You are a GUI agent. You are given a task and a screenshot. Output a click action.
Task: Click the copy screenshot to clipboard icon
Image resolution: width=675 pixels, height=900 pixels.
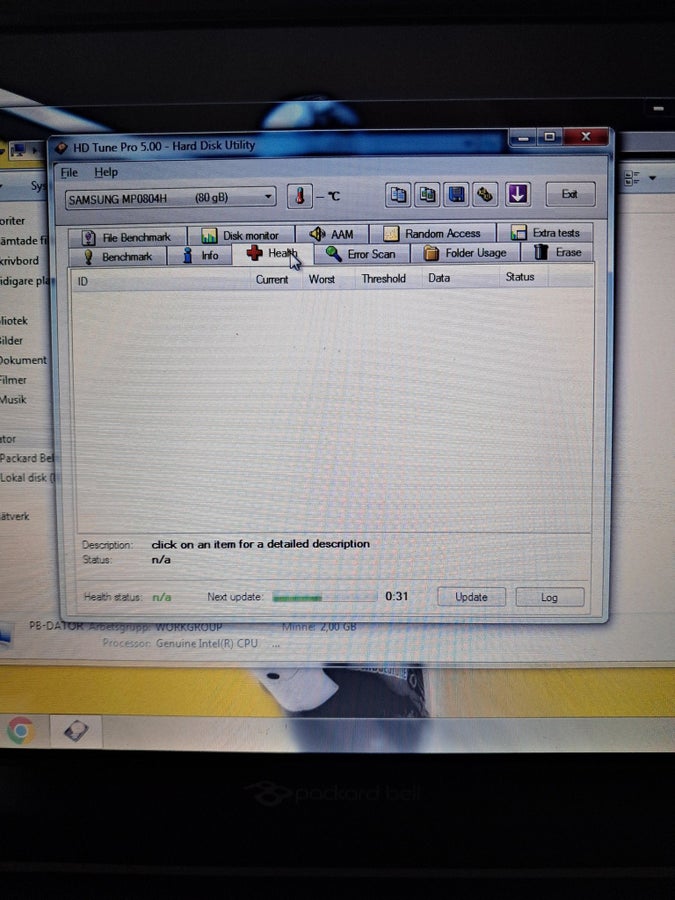426,195
